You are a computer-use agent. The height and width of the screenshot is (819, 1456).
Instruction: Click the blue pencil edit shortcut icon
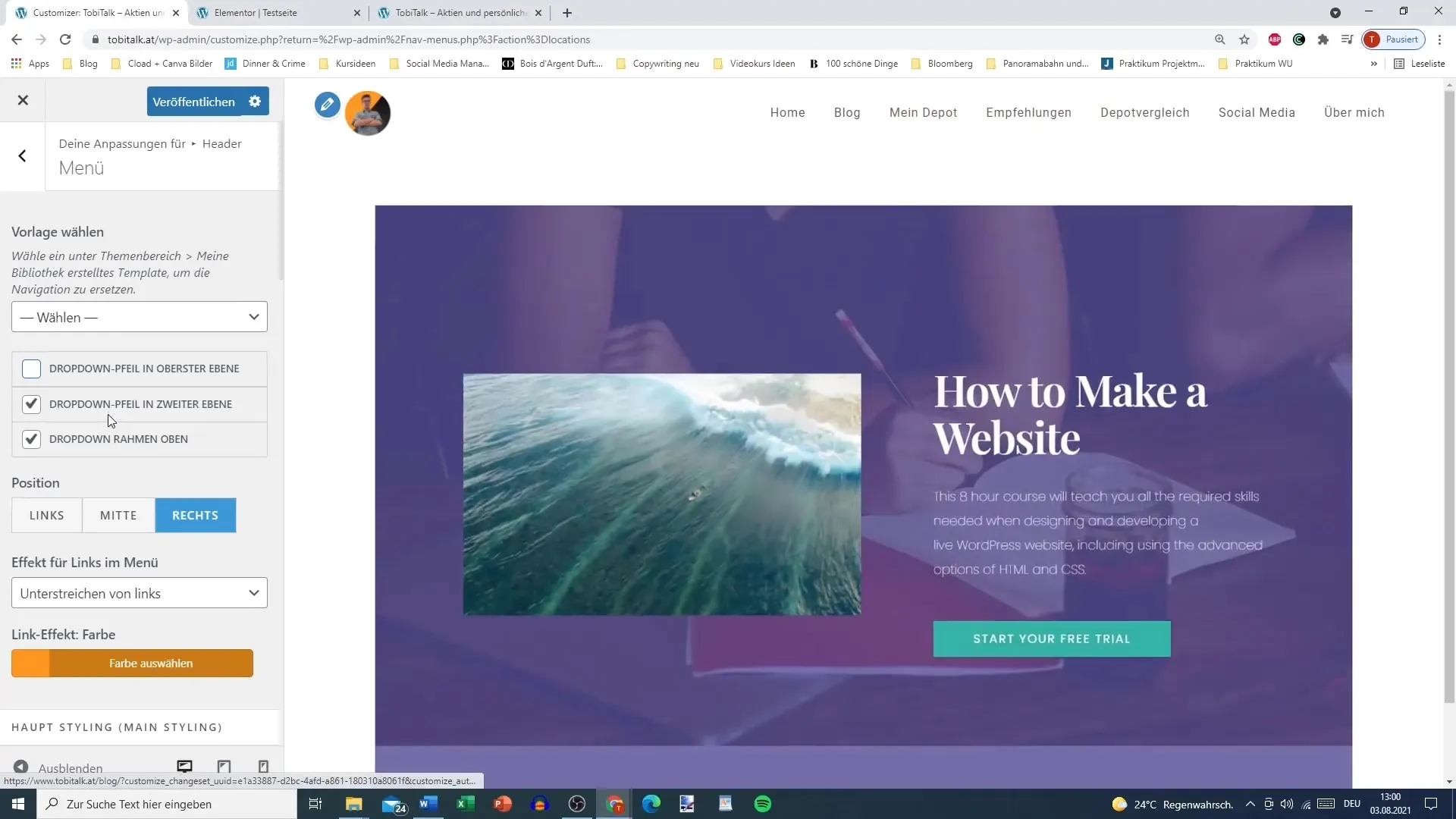(328, 105)
